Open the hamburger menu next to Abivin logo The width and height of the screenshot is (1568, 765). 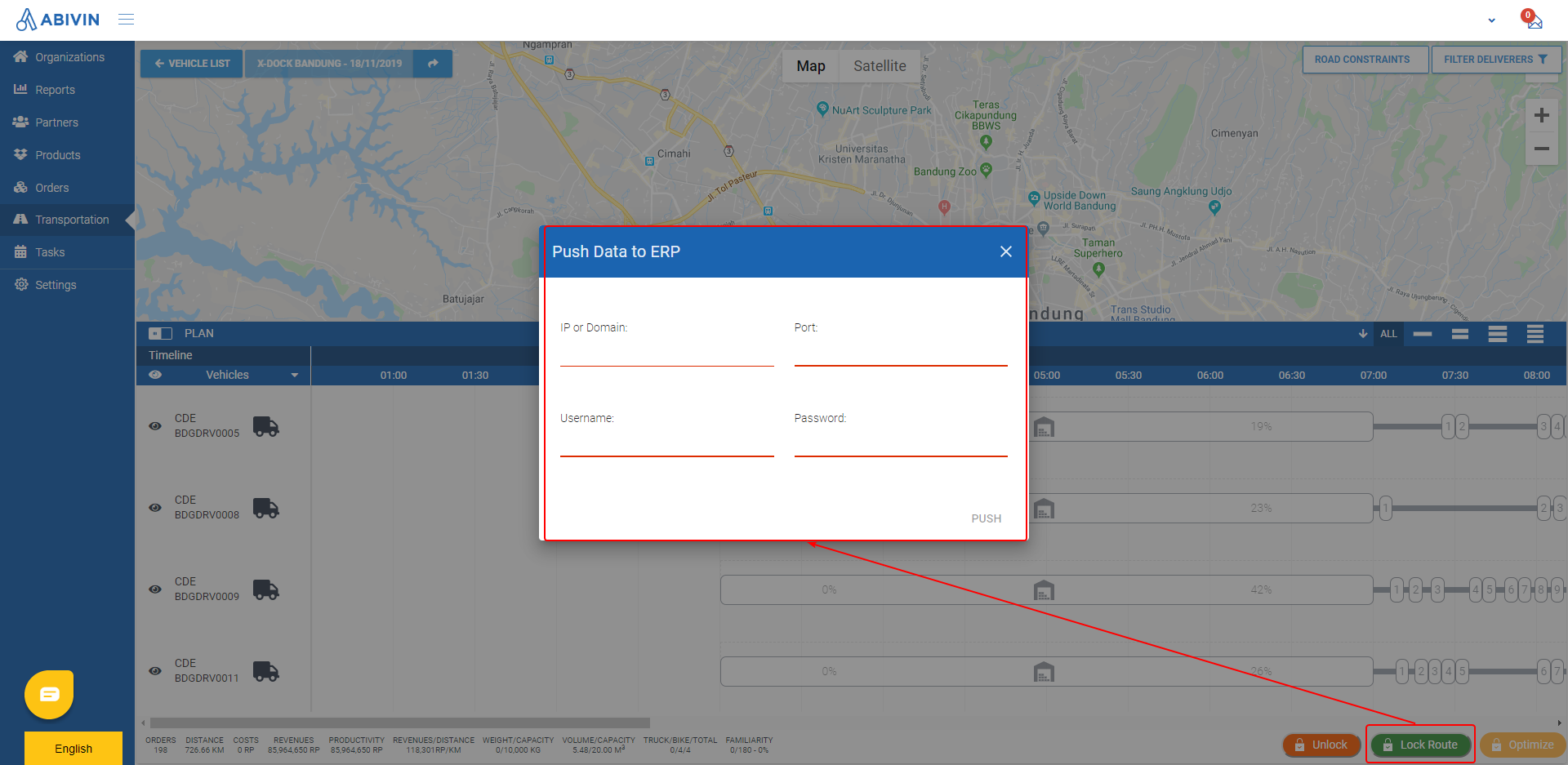[x=126, y=19]
